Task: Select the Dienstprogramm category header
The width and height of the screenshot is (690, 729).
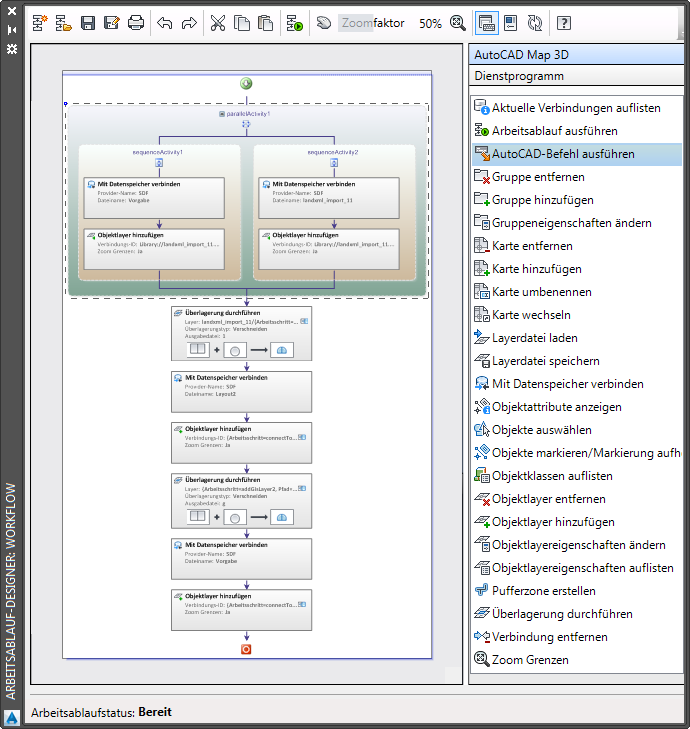Action: coord(576,76)
